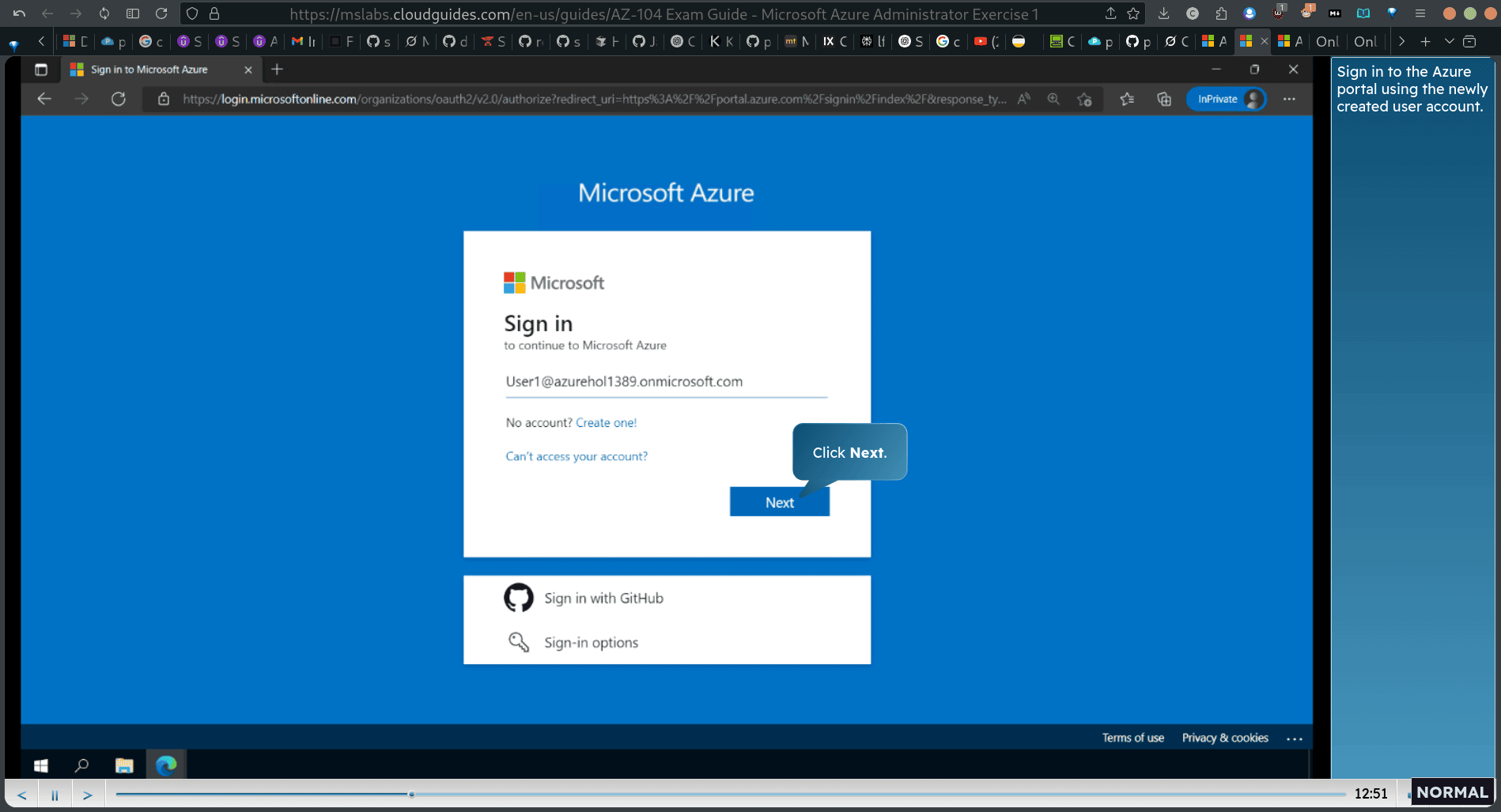Click Edge forward arrow in inner browser
The width and height of the screenshot is (1501, 812).
[81, 99]
